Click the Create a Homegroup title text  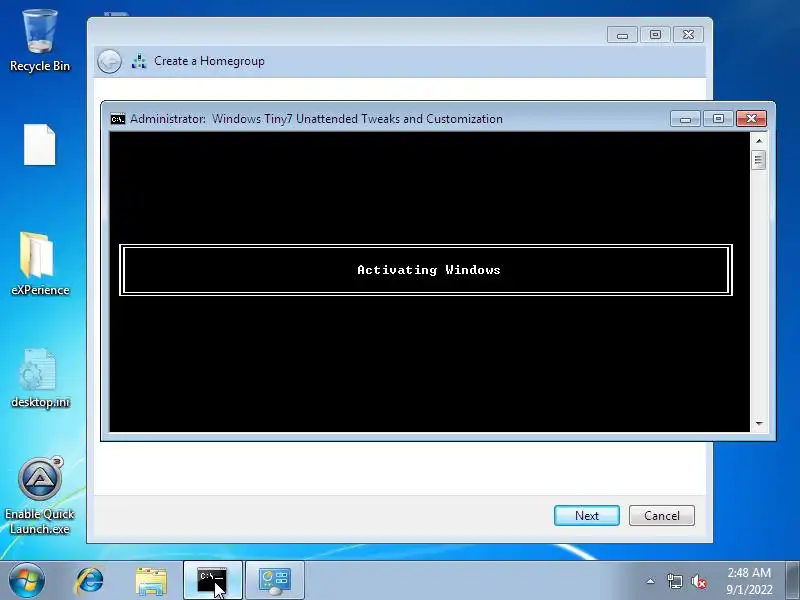[209, 61]
